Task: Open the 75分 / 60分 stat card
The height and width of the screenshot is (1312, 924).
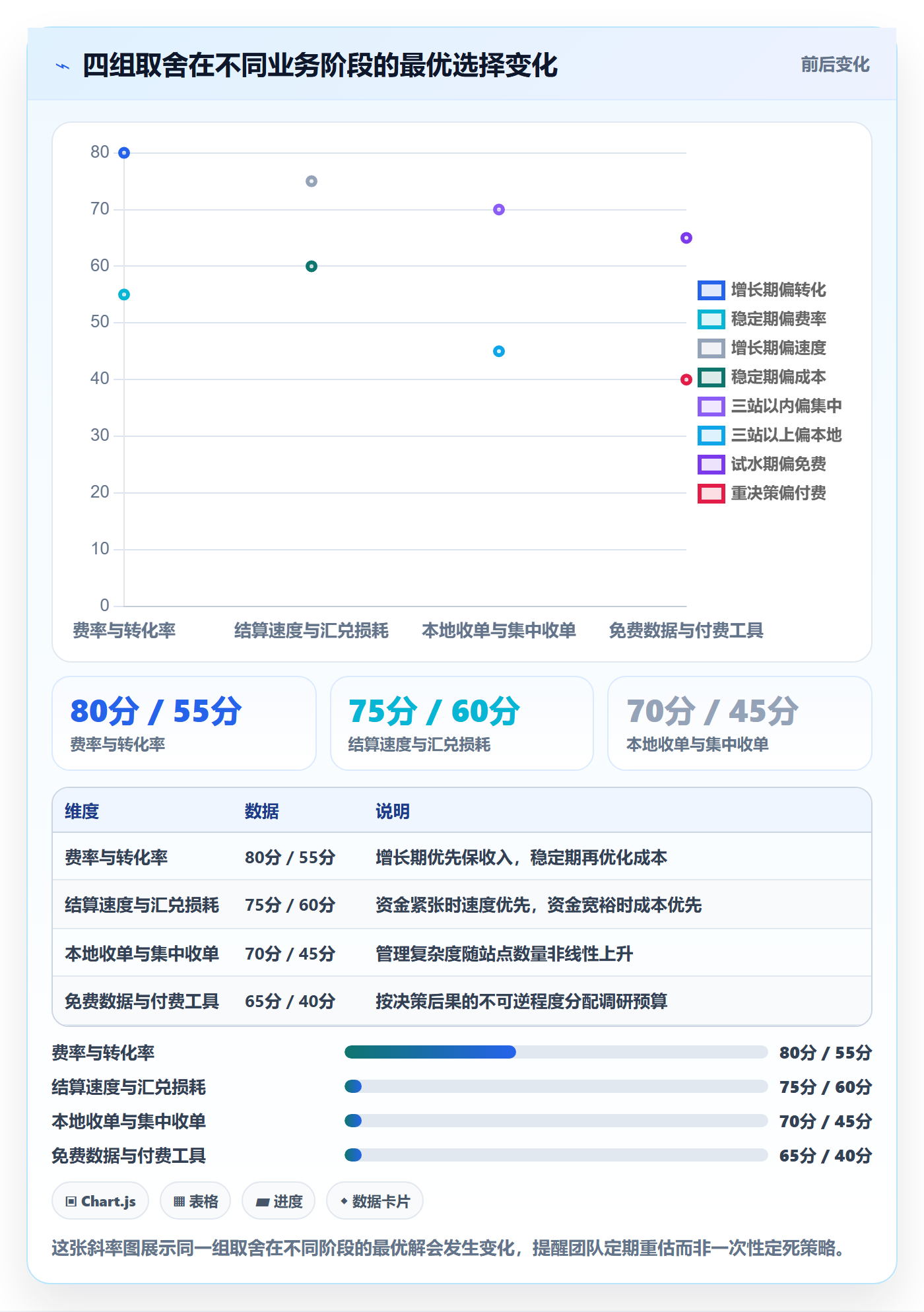Action: pyautogui.click(x=462, y=723)
